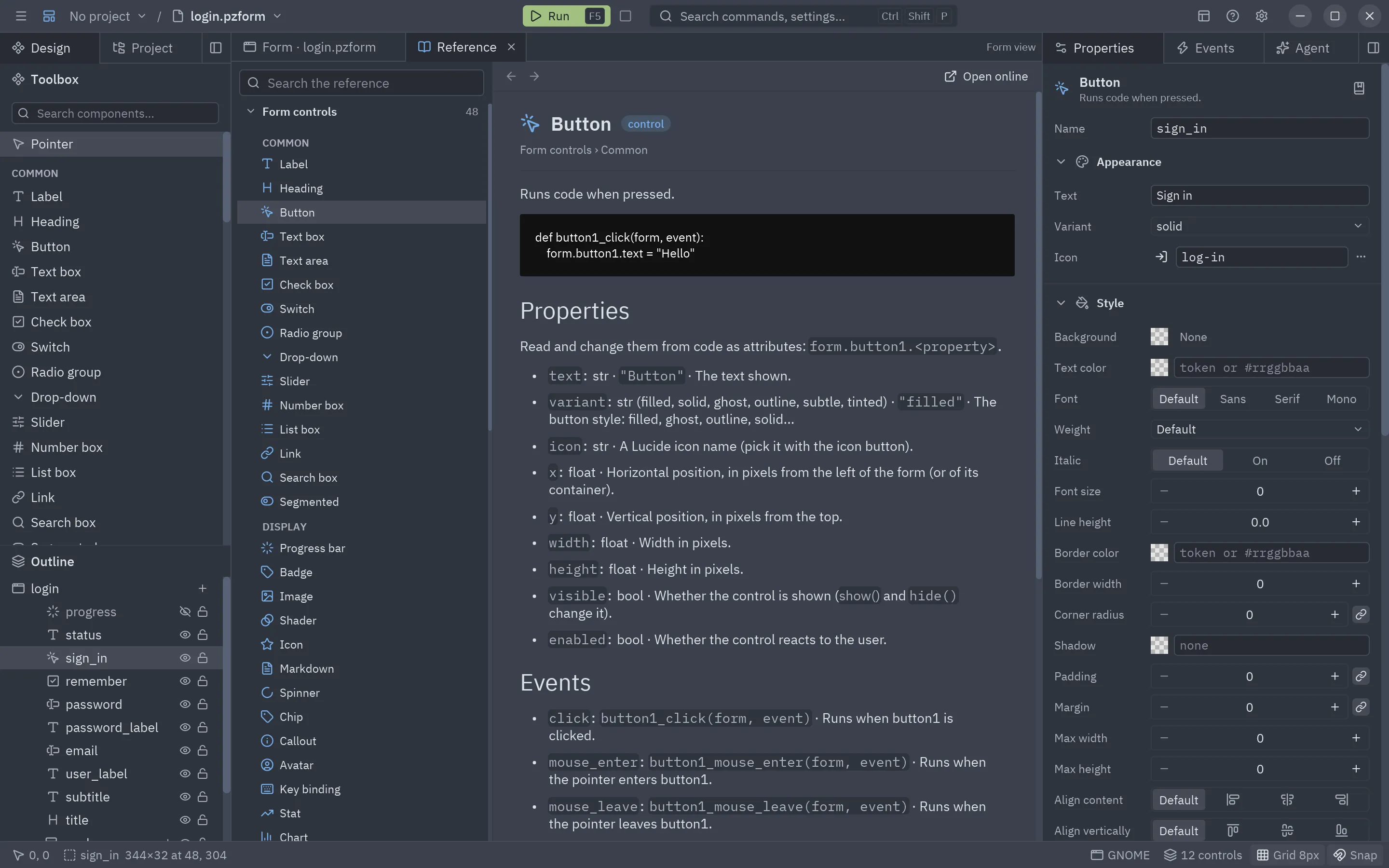Toggle lock on sign_in control
The height and width of the screenshot is (868, 1389).
coord(203,658)
